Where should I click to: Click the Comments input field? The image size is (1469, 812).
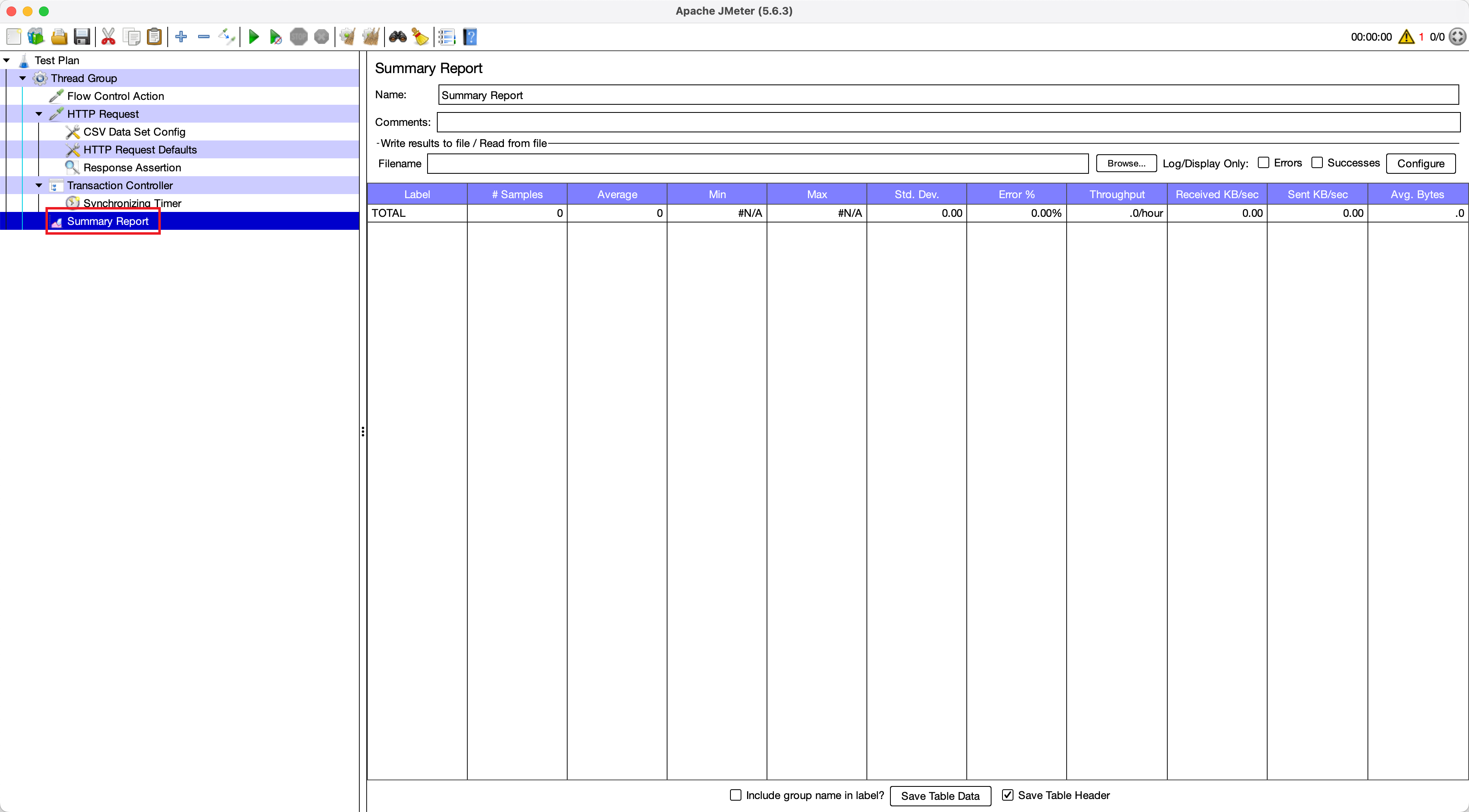point(948,122)
